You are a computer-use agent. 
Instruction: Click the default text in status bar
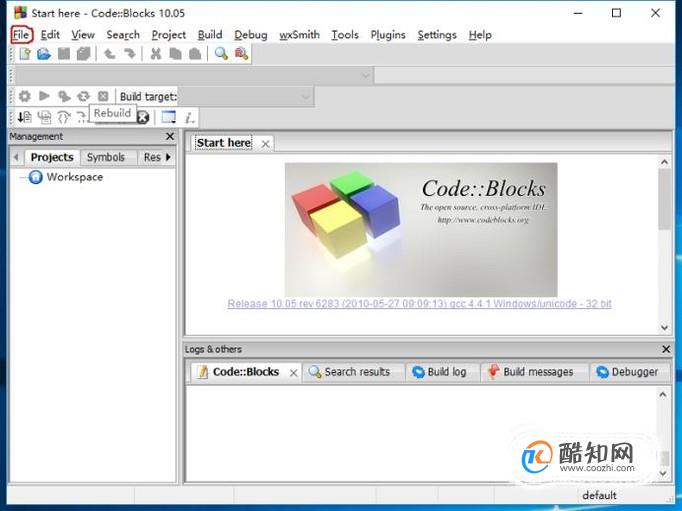pos(599,495)
